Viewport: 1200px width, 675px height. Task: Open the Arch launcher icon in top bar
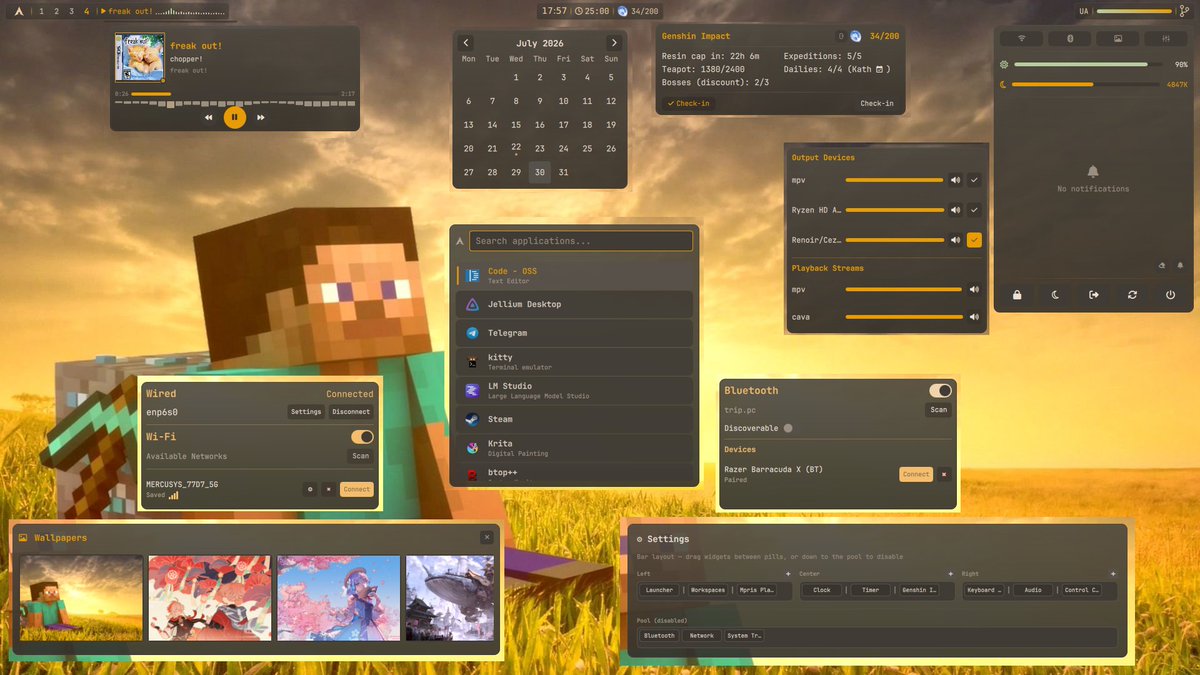[x=18, y=11]
